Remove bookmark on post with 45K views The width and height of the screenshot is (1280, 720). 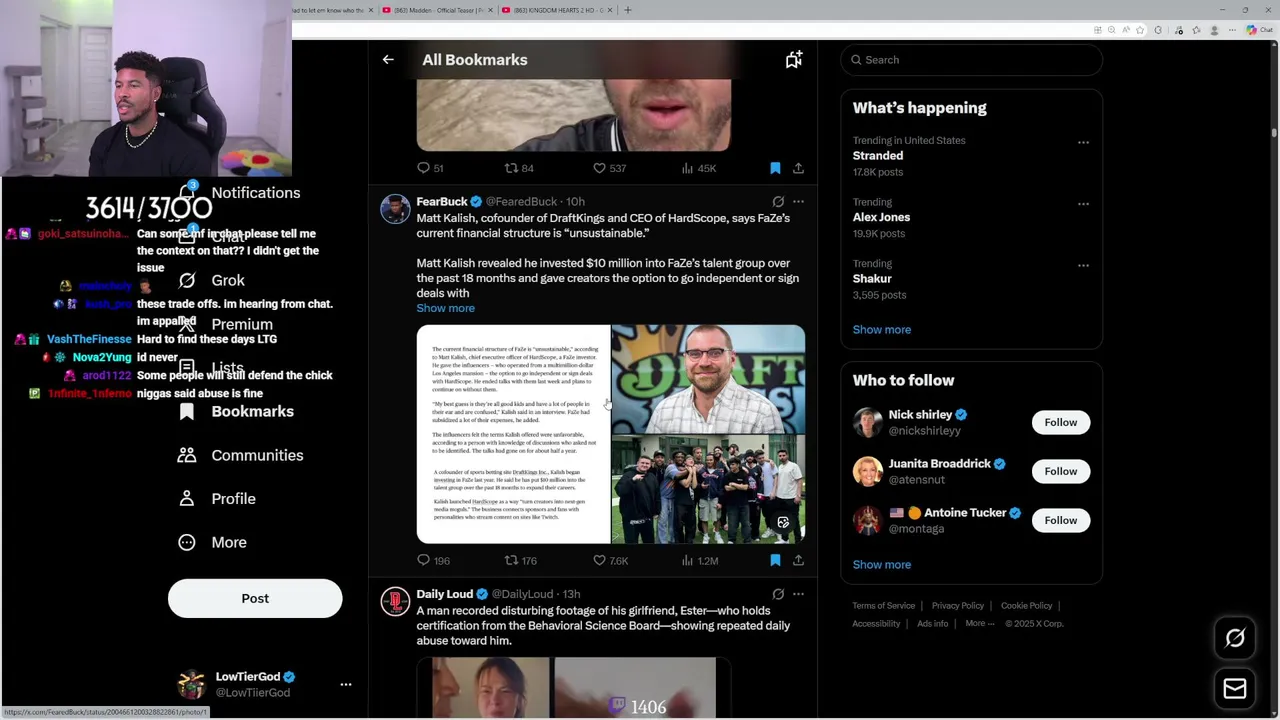pos(775,168)
